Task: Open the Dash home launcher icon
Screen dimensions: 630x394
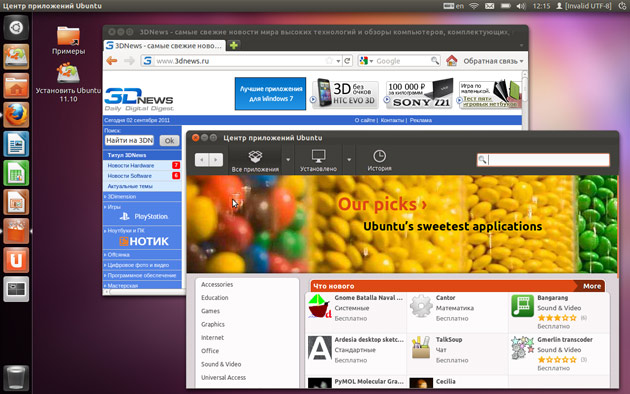Action: tap(16, 28)
